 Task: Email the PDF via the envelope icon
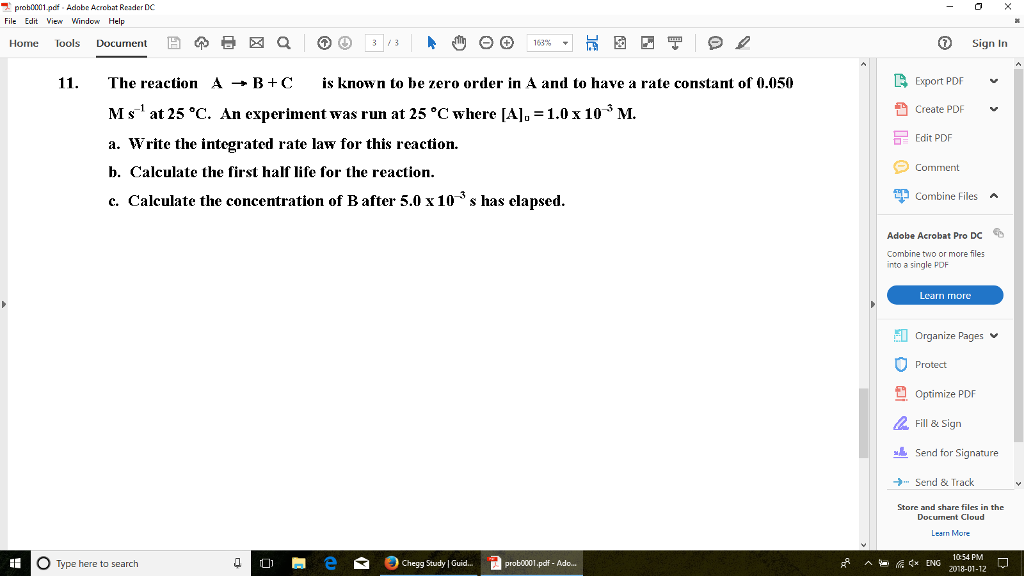[256, 43]
